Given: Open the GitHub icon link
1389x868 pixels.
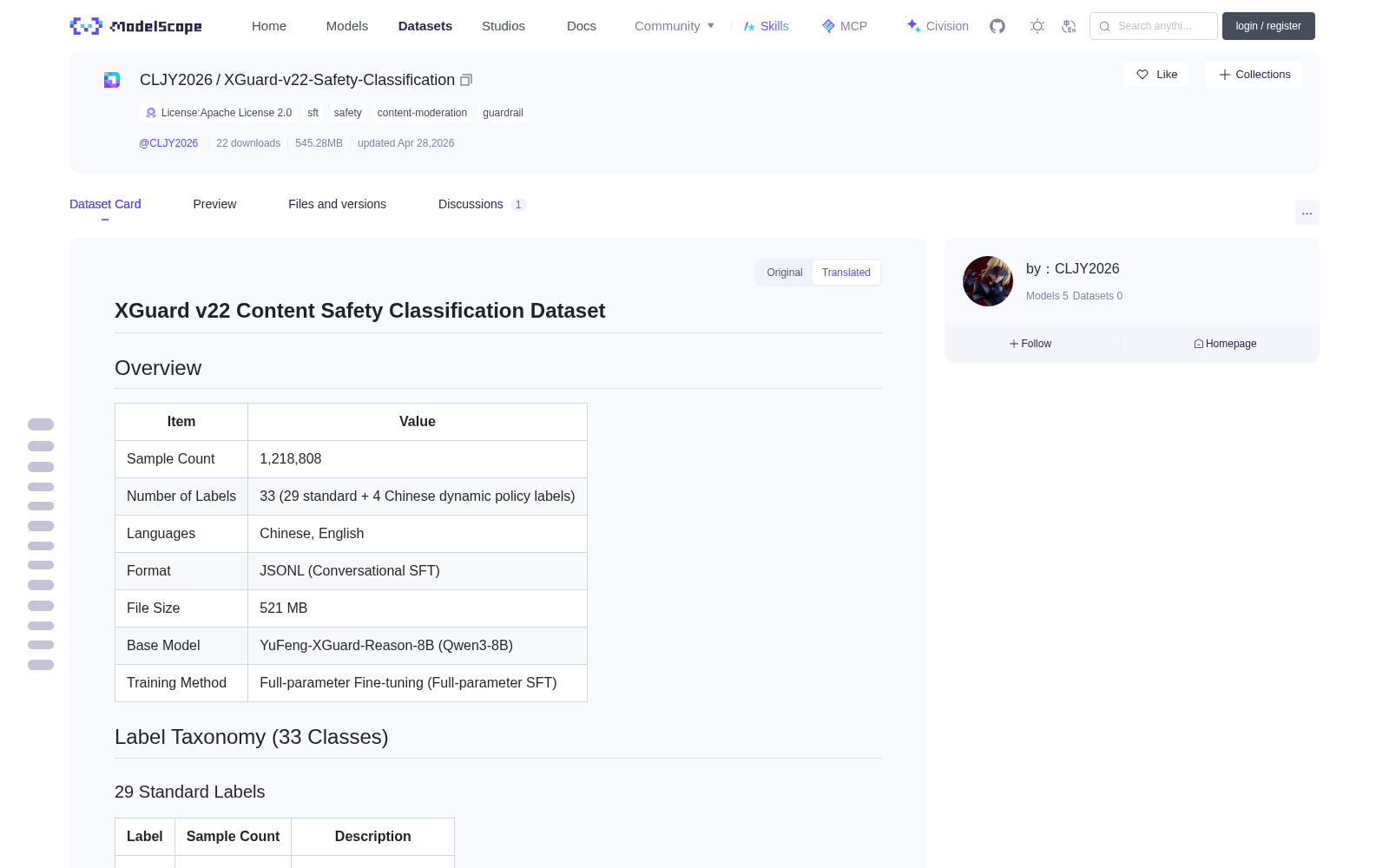Looking at the screenshot, I should (997, 26).
